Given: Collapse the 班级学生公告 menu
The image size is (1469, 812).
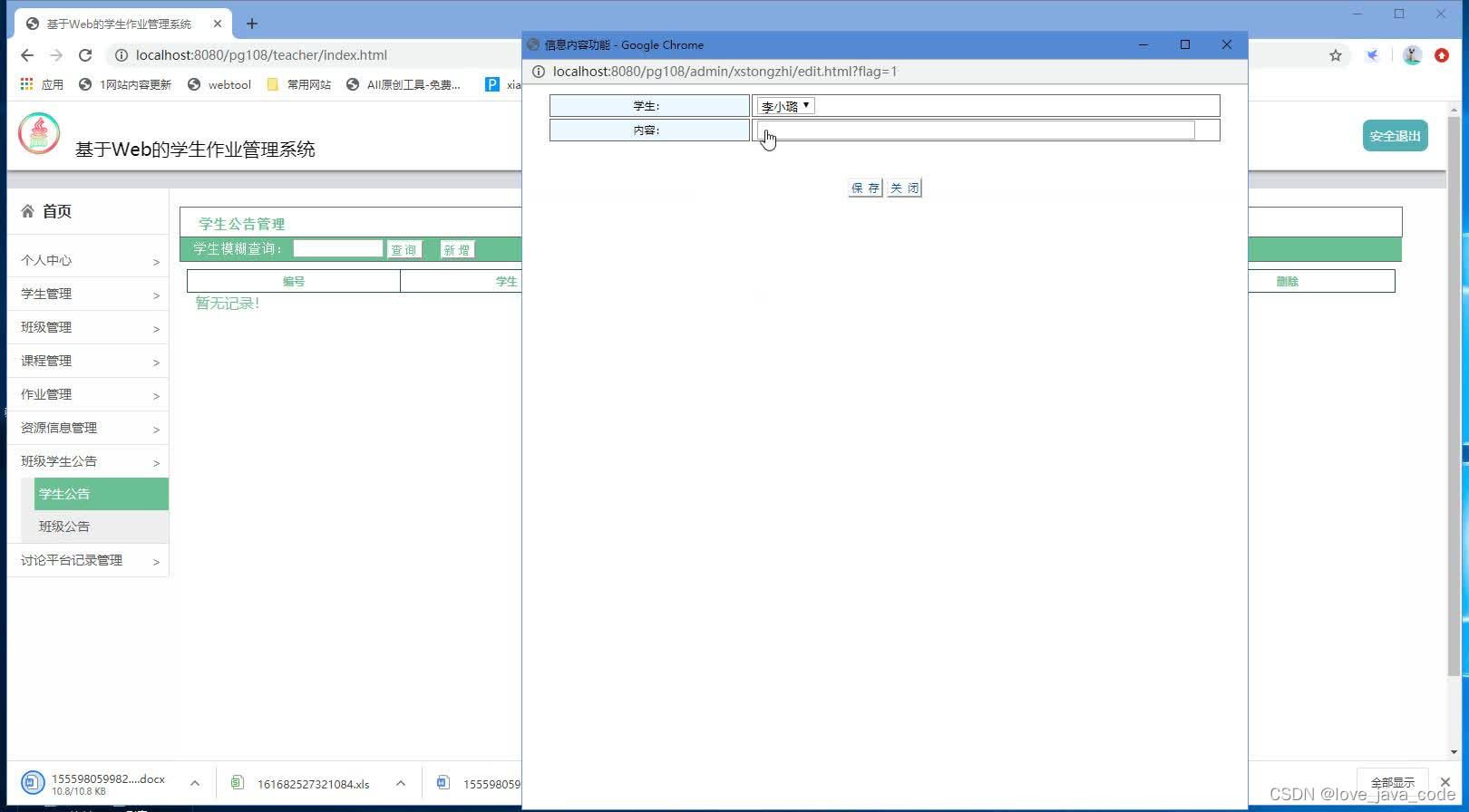Looking at the screenshot, I should (x=88, y=461).
